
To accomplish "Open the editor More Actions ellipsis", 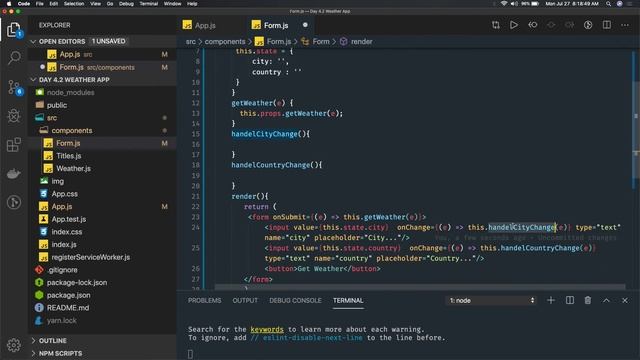I will 625,25.
